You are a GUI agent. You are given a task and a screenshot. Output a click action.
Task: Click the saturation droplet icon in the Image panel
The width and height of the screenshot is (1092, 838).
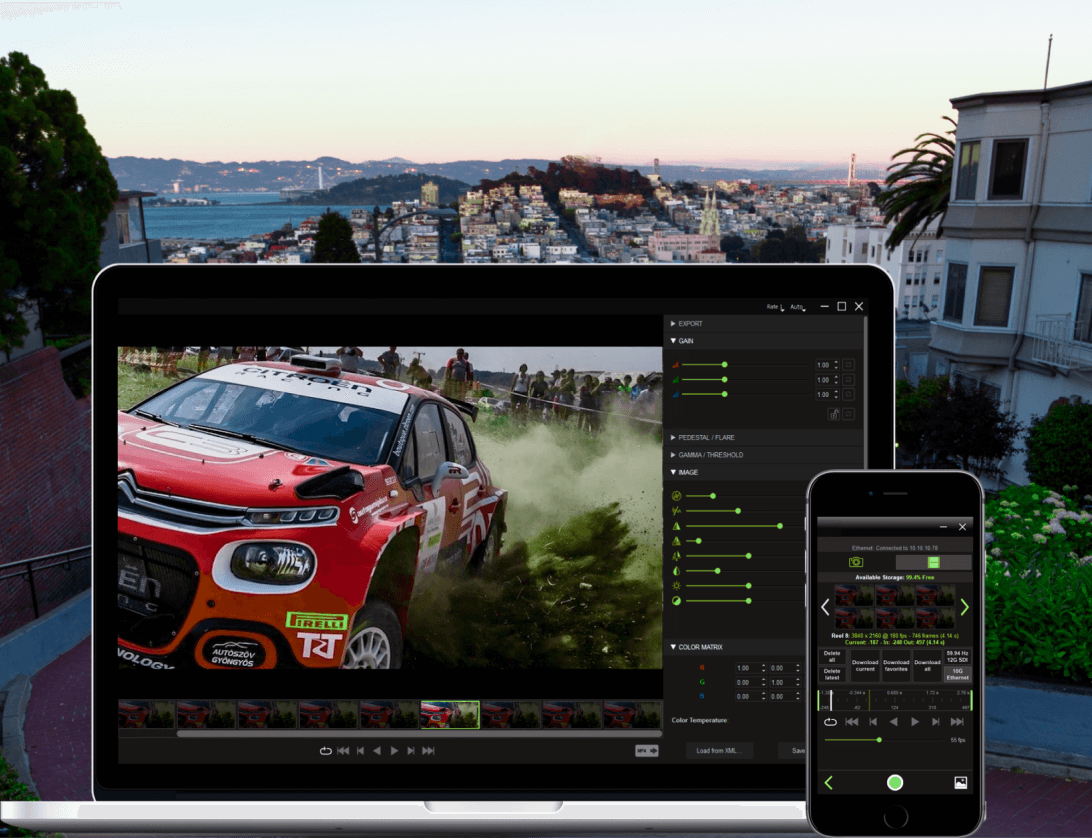click(x=675, y=570)
